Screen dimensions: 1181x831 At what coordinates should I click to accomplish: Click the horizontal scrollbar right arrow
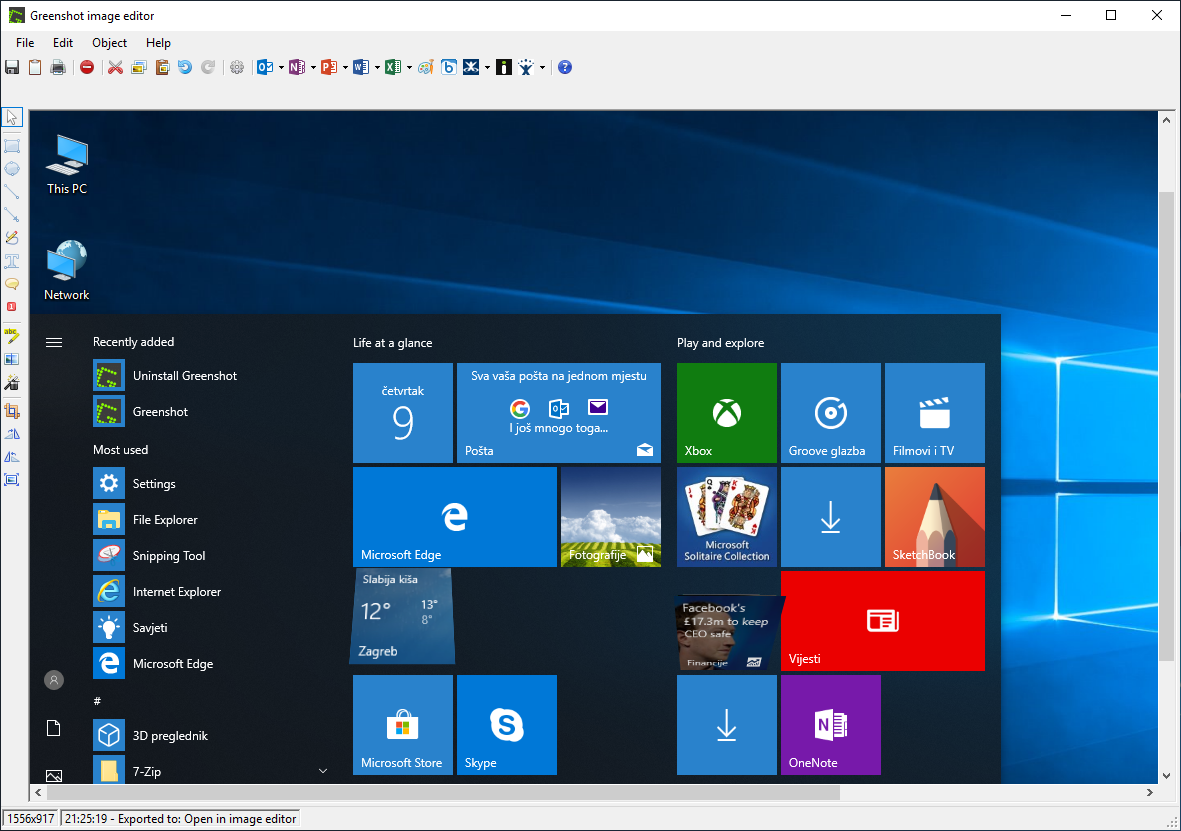[x=1149, y=792]
